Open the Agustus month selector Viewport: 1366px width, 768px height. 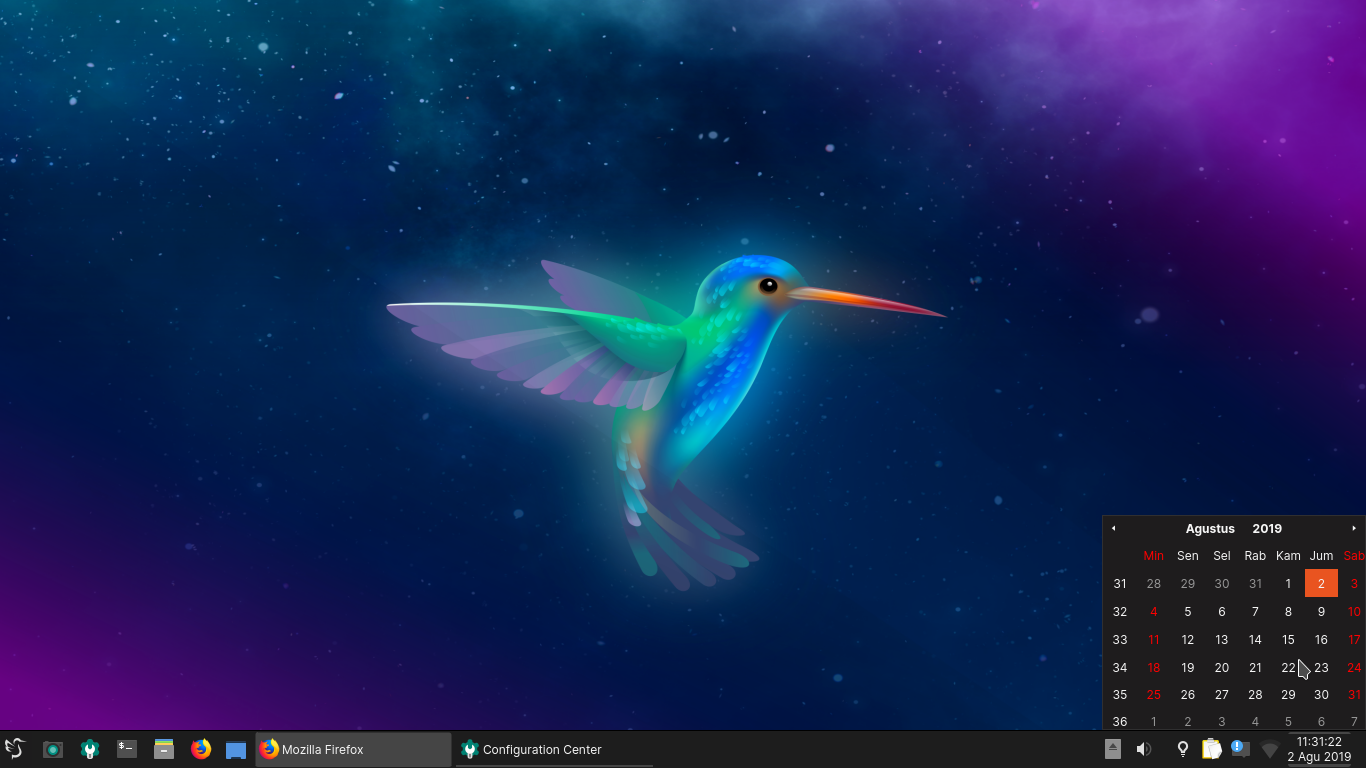(1210, 528)
